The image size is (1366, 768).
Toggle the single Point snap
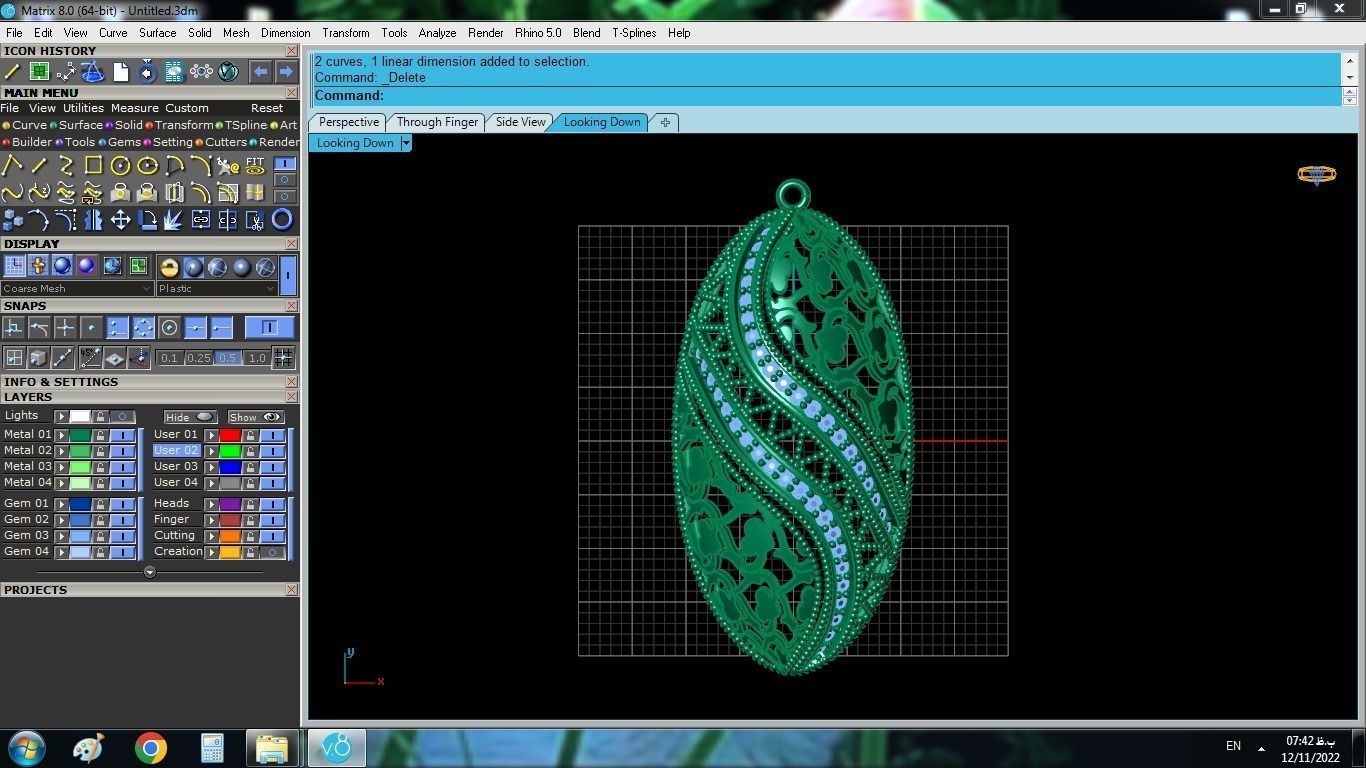(x=91, y=327)
